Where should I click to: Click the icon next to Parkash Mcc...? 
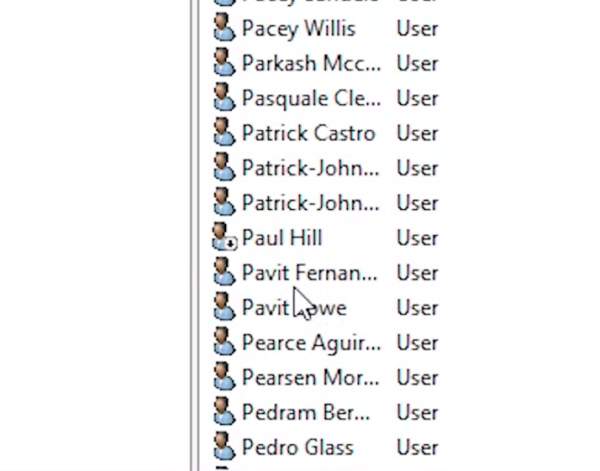pyautogui.click(x=224, y=62)
